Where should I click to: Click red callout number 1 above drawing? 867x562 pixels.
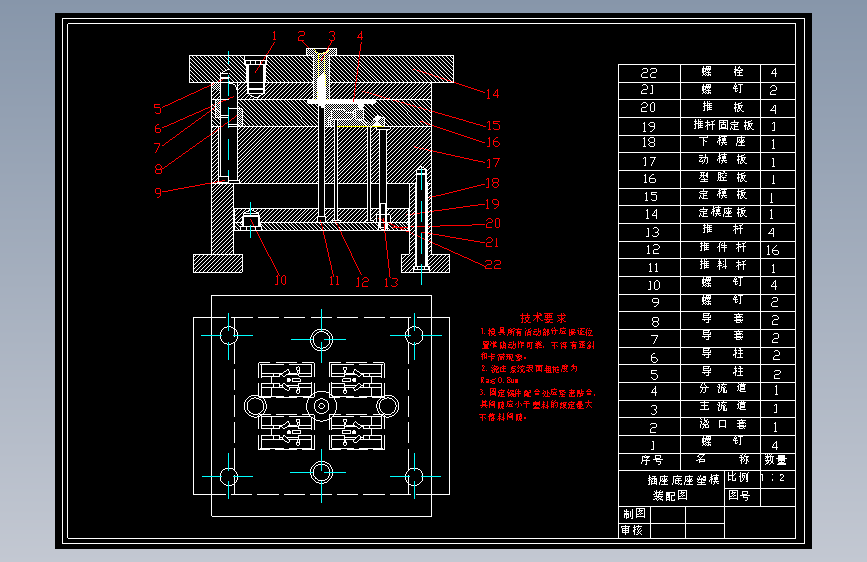pos(274,36)
